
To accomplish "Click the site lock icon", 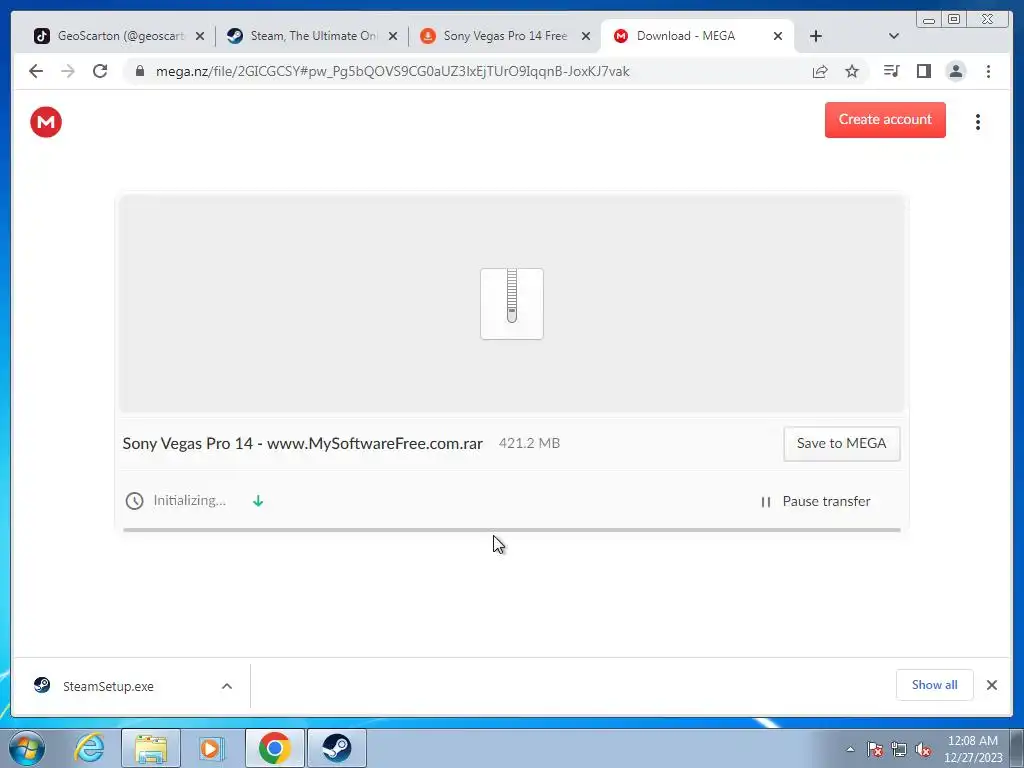I will tap(139, 71).
